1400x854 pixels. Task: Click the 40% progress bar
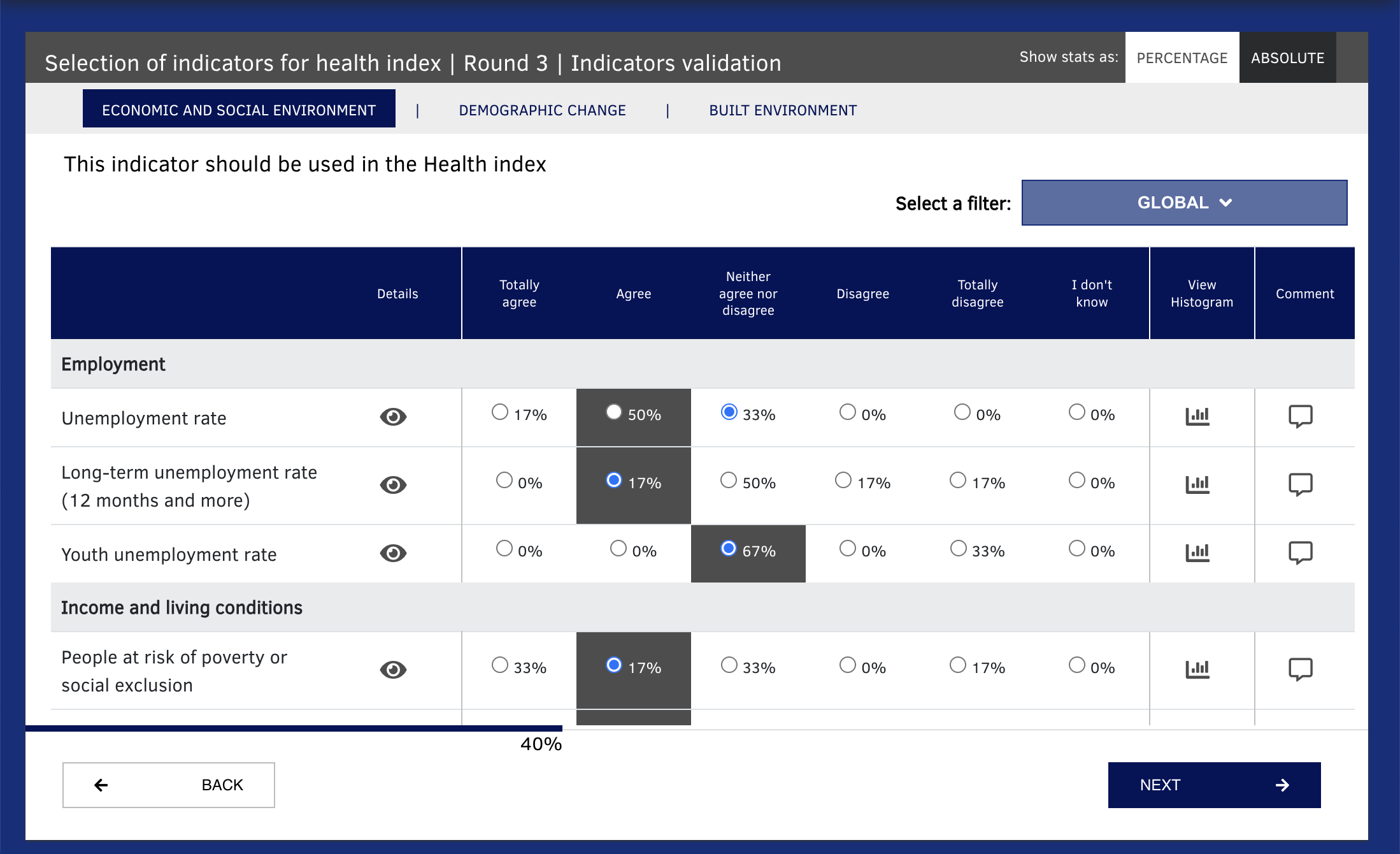[x=294, y=728]
